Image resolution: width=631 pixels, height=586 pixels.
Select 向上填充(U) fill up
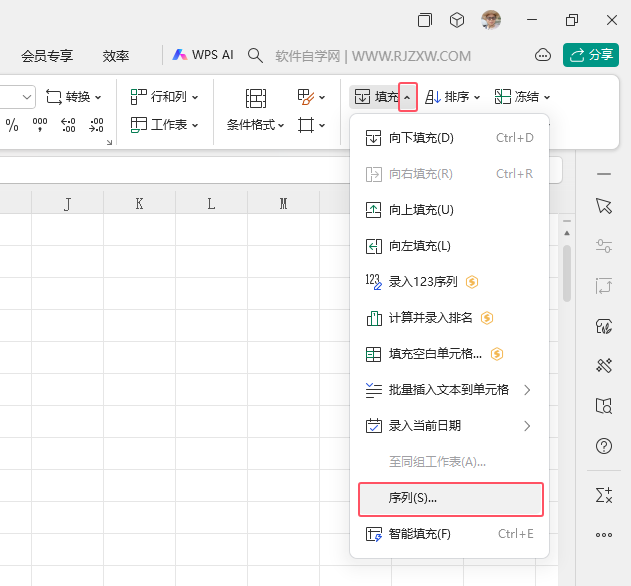click(450, 210)
